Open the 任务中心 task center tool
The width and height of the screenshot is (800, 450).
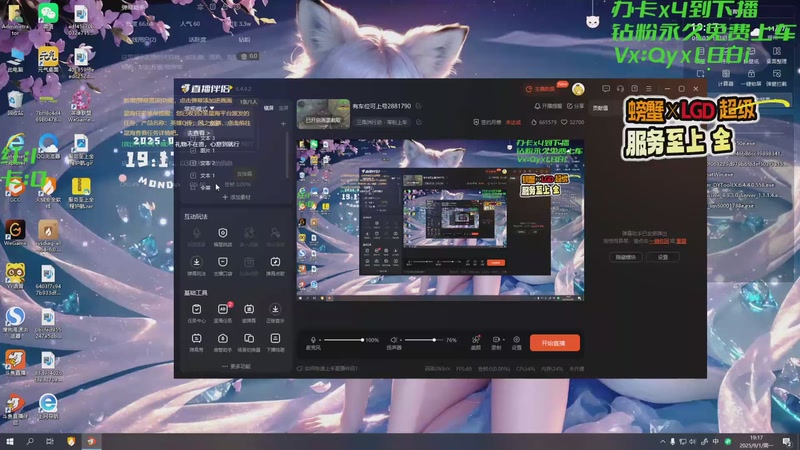point(196,312)
